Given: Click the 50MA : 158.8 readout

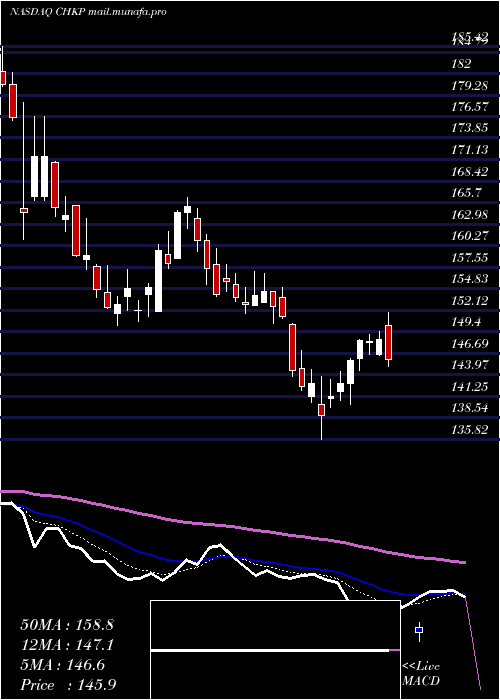Looking at the screenshot, I should coord(67,625).
